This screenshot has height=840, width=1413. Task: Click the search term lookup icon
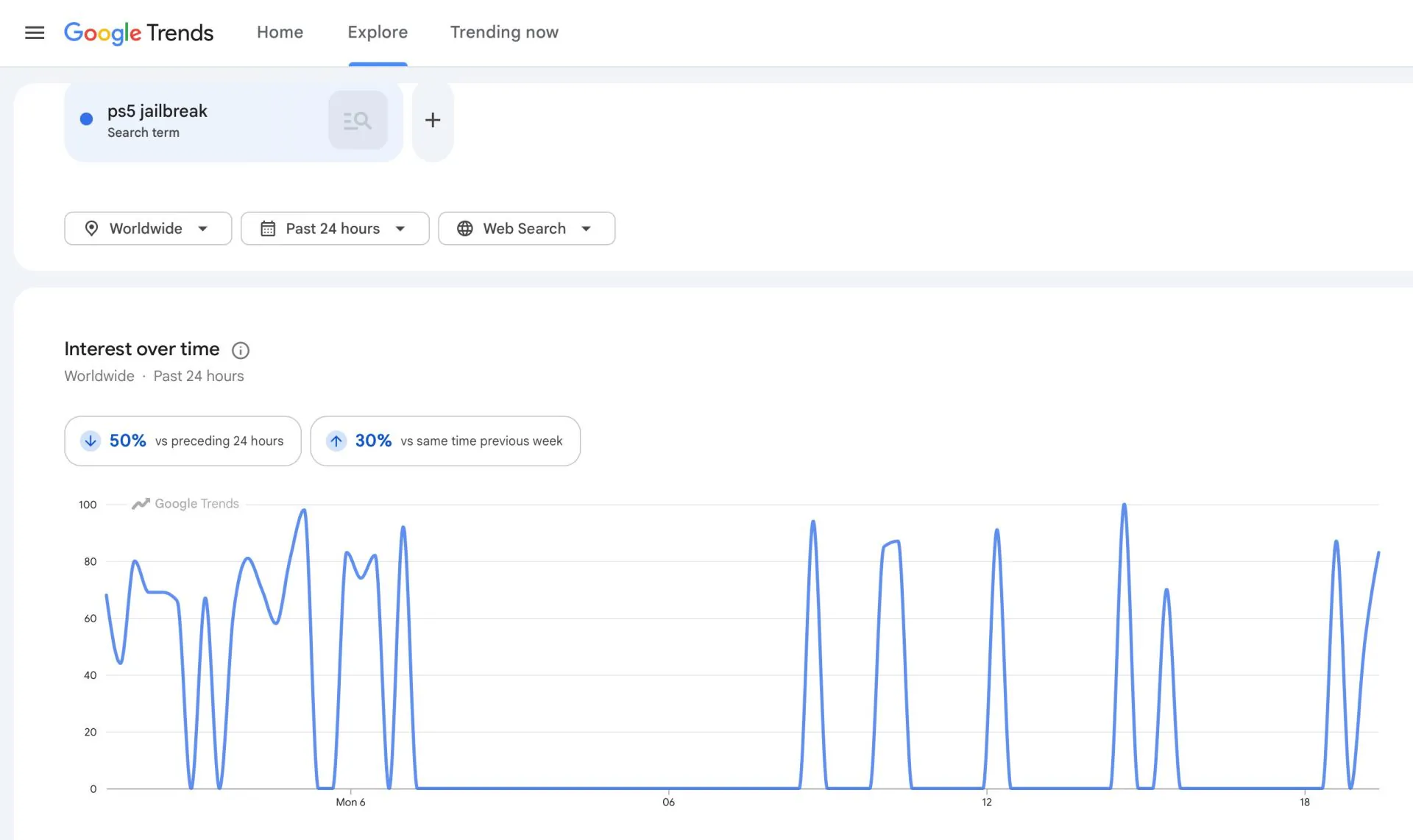click(358, 120)
